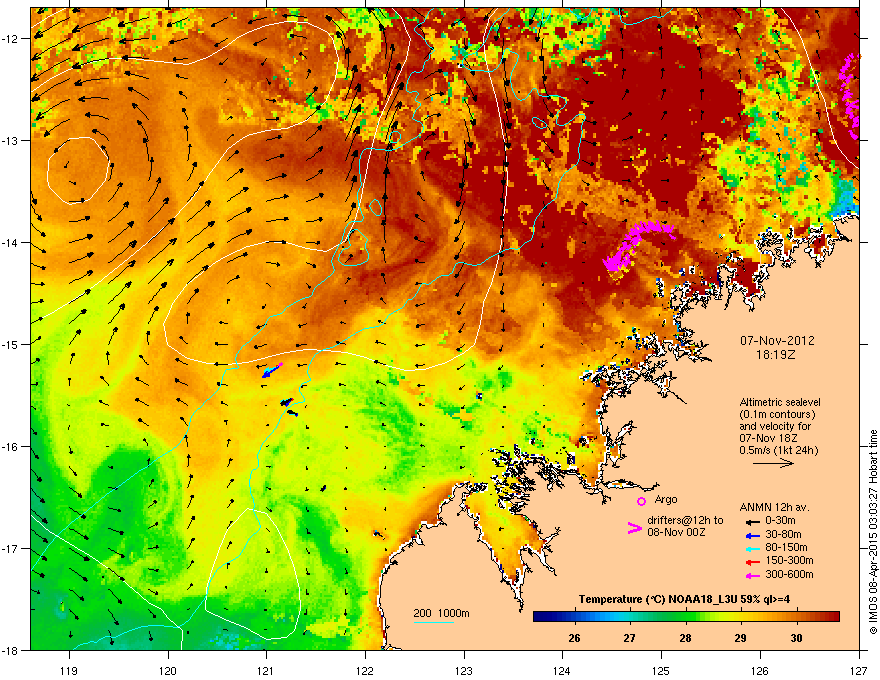This screenshot has width=880, height=680.
Task: Click the '07-Nov-2012' date label
Action: coord(777,341)
